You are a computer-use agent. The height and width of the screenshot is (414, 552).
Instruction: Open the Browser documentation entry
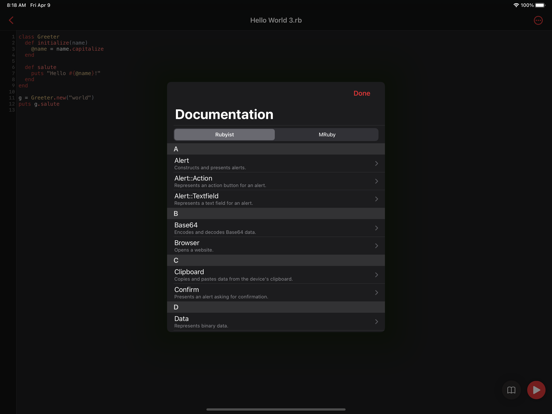click(x=276, y=246)
